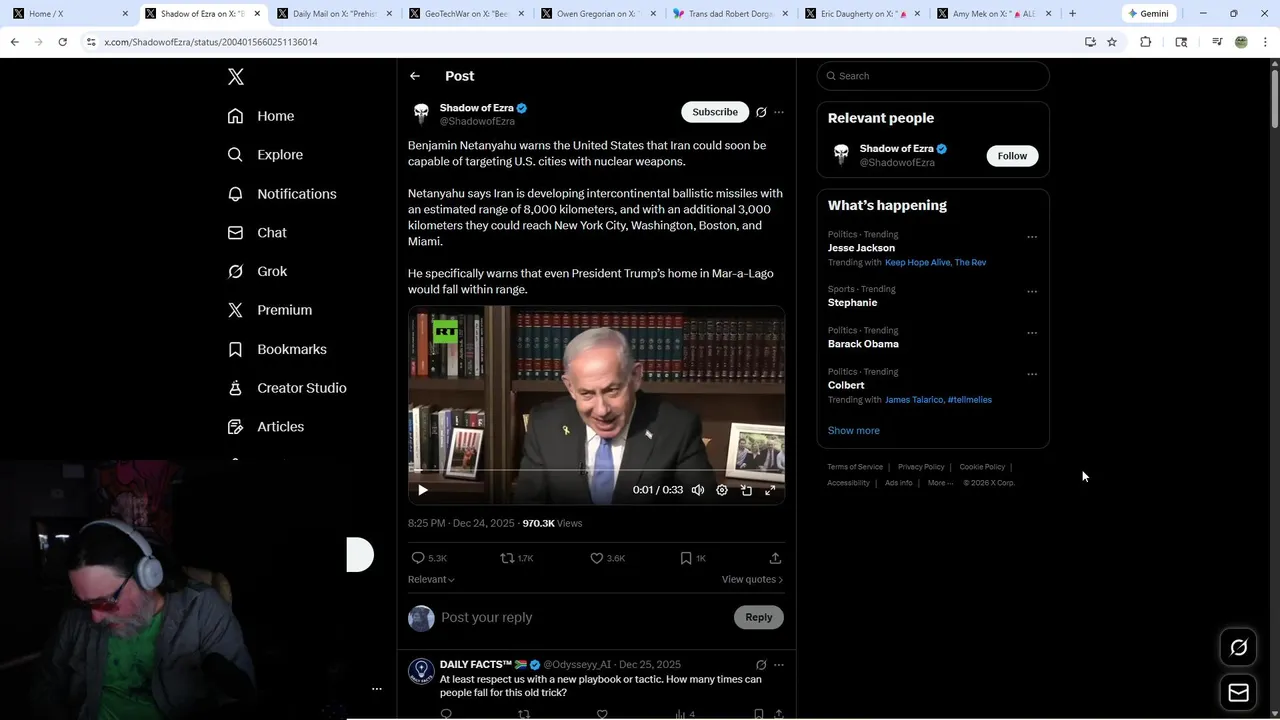Reload the page
This screenshot has width=1280, height=720.
pyautogui.click(x=62, y=42)
